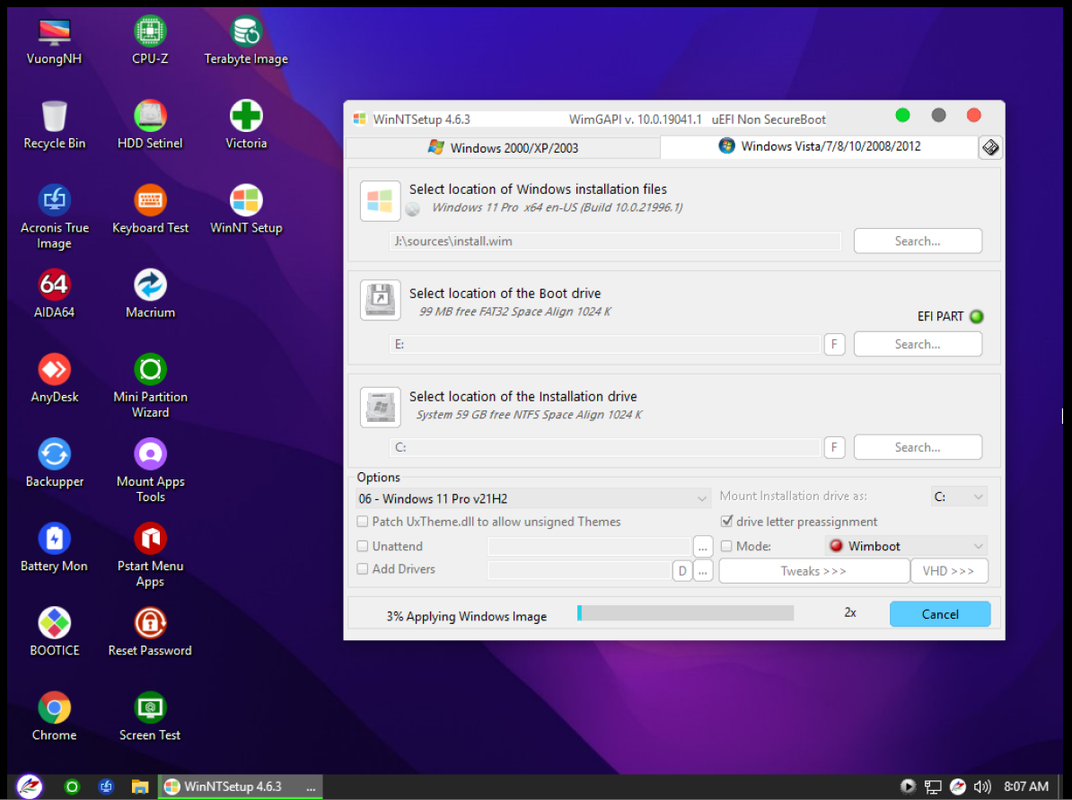Click the volume speaker tray icon

[x=982, y=786]
